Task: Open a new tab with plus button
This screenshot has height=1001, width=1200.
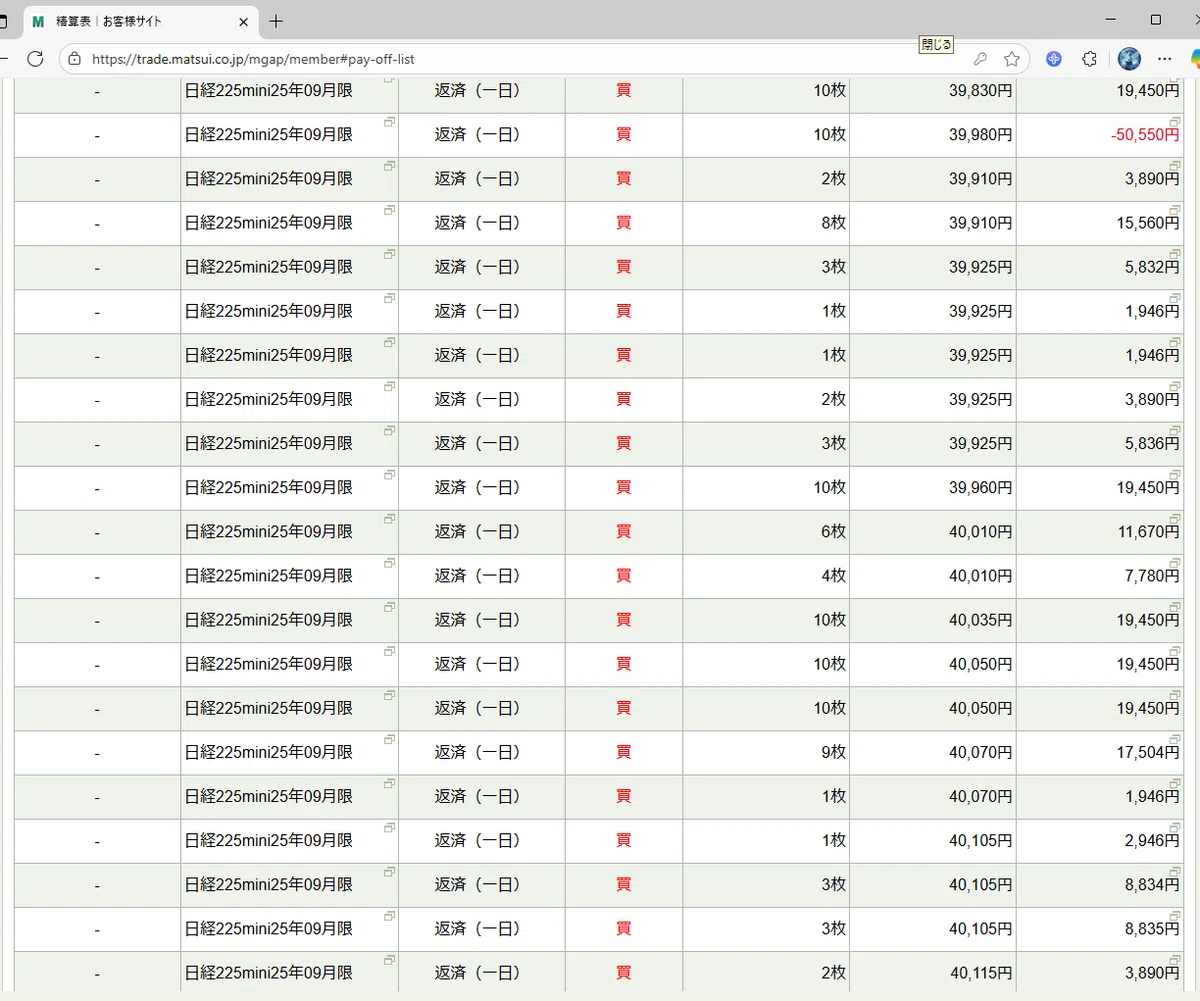Action: pos(277,21)
